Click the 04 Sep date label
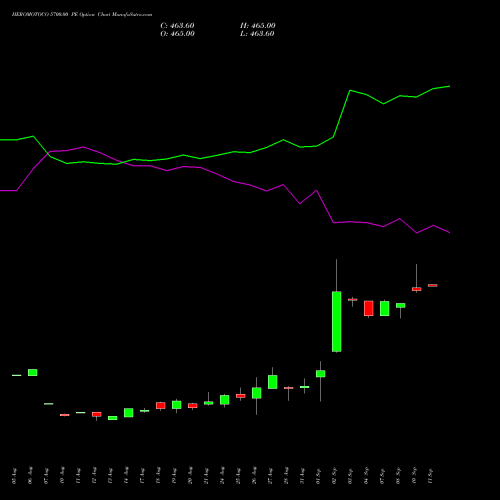The width and height of the screenshot is (500, 500). point(366,476)
